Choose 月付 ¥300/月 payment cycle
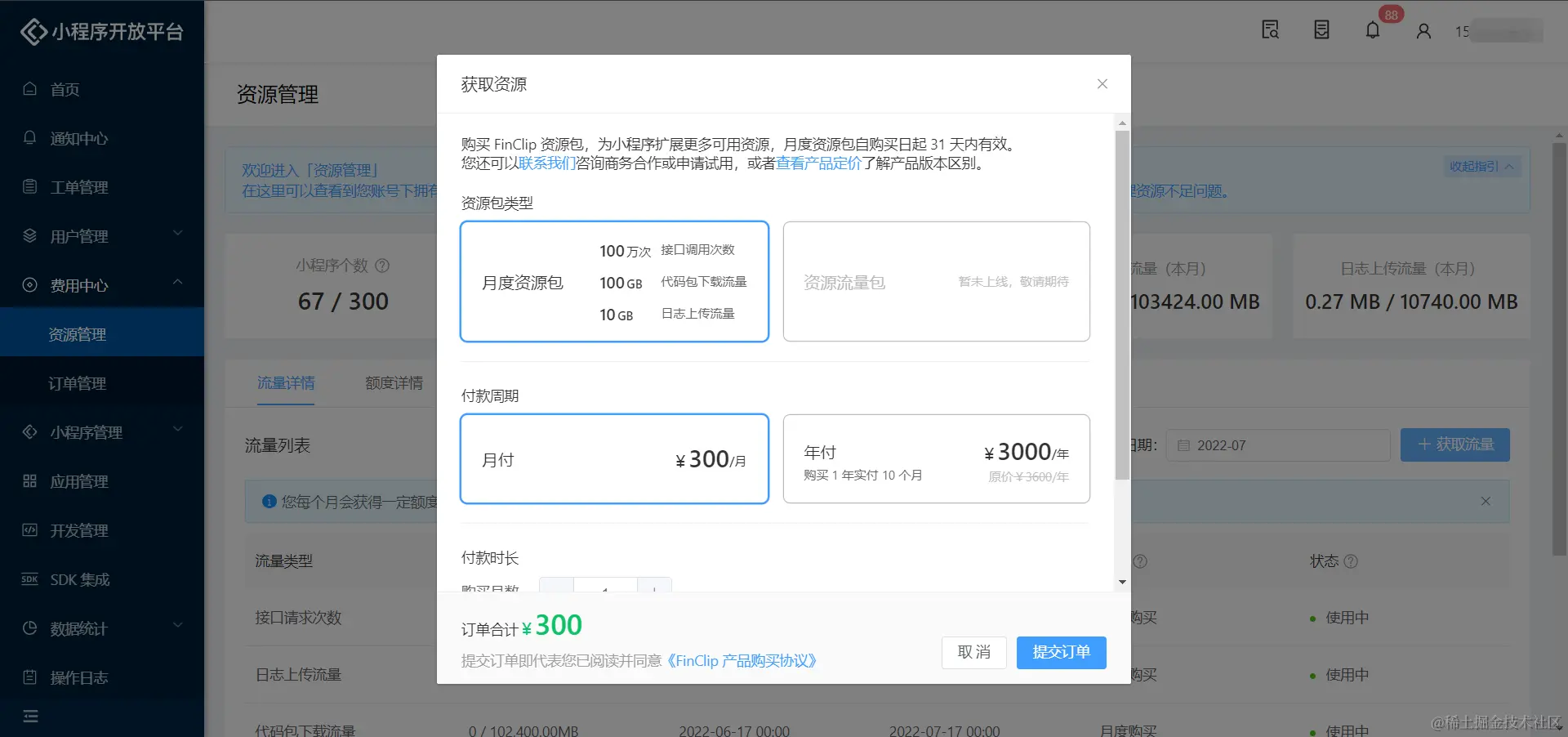 point(614,459)
